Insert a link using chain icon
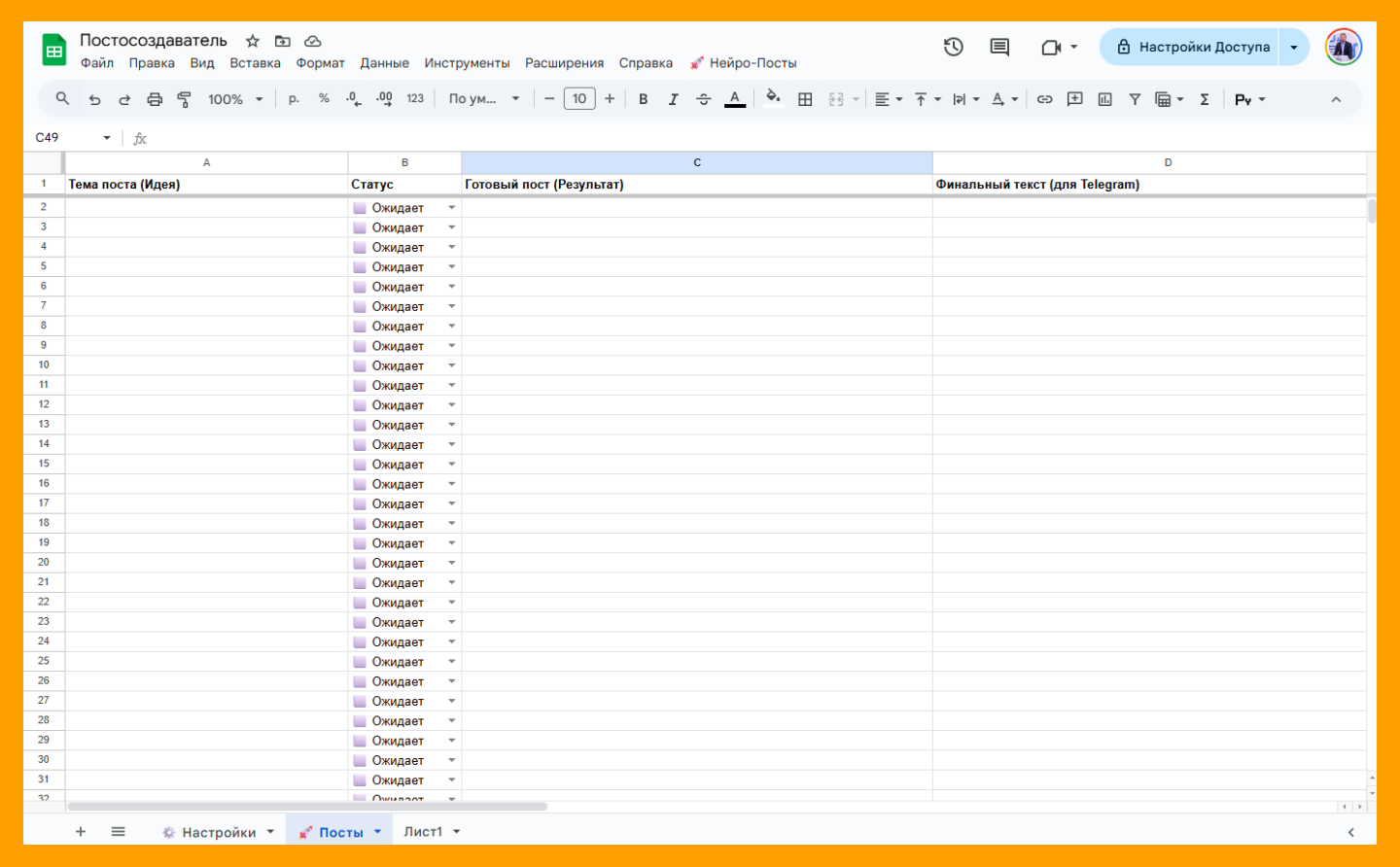The width and height of the screenshot is (1400, 867). tap(1044, 99)
